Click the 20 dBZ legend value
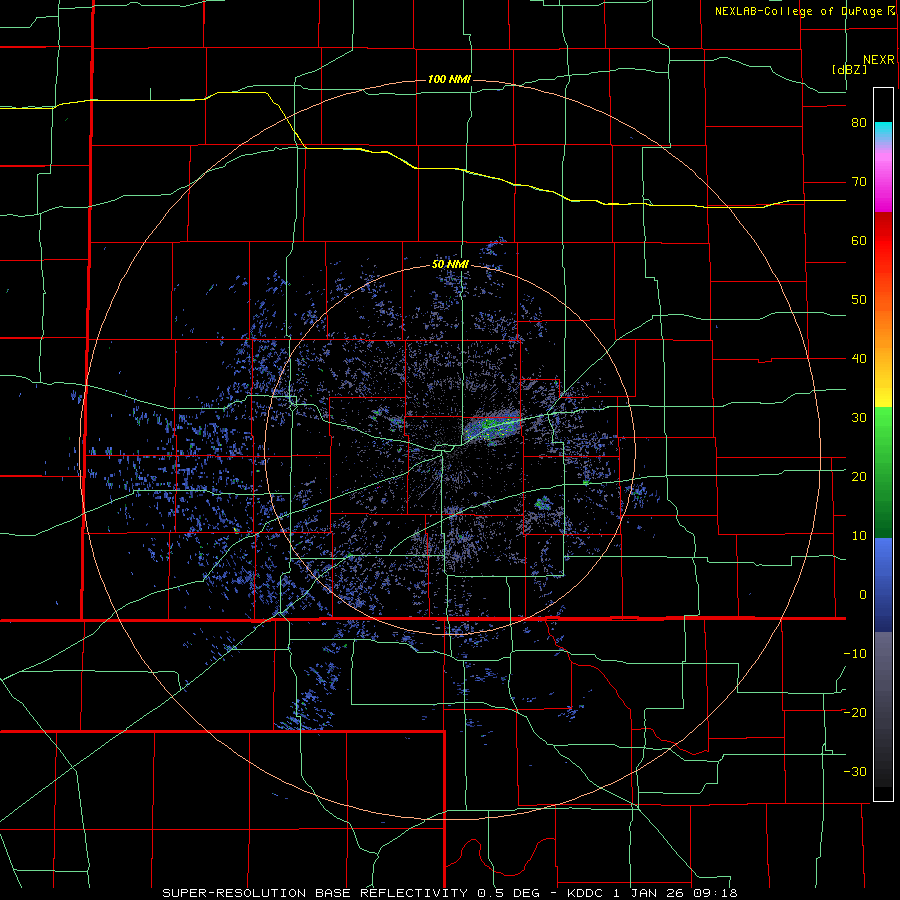900x900 pixels. pos(859,477)
